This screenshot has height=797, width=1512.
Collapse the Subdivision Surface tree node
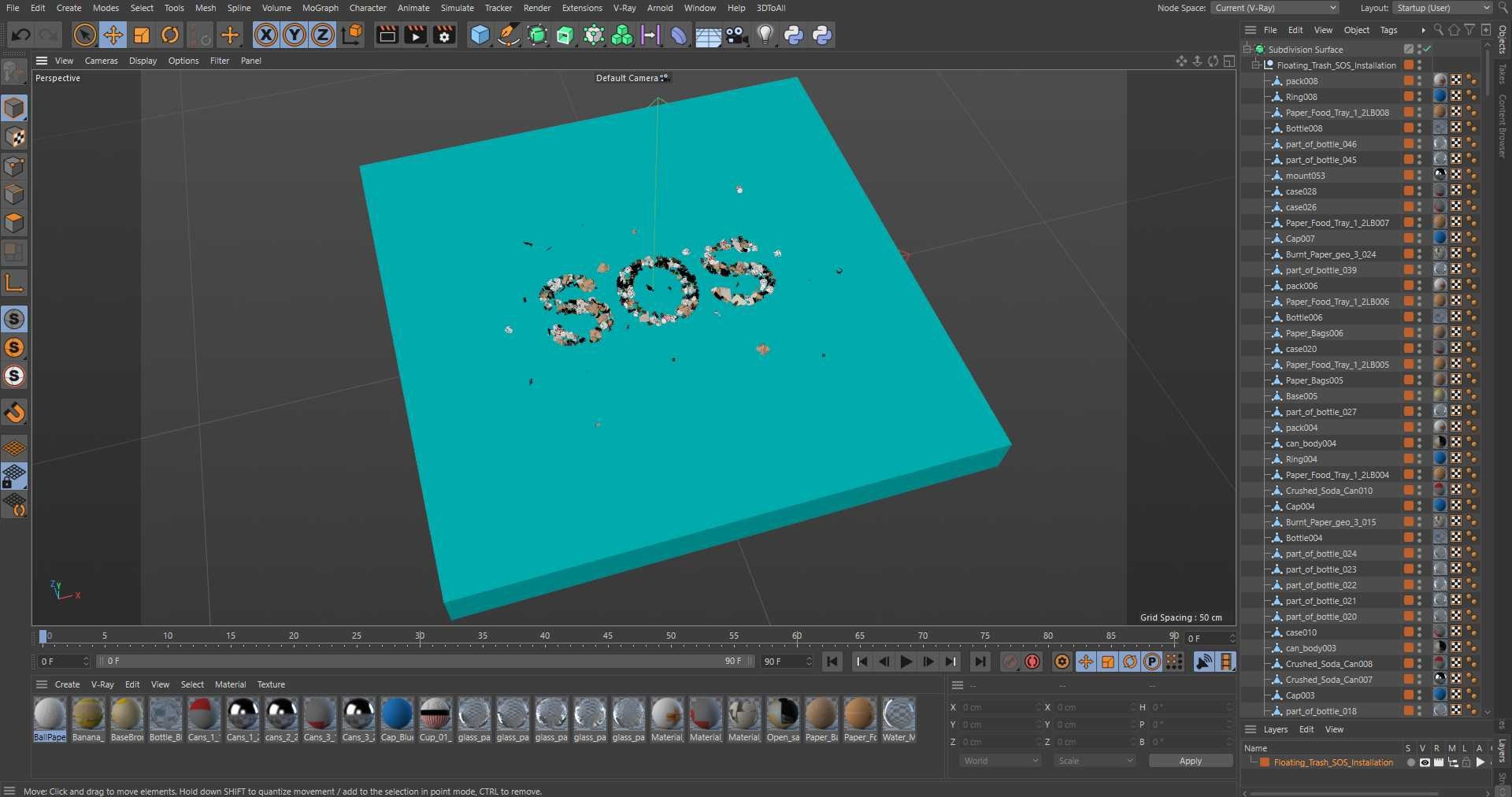pyautogui.click(x=1248, y=49)
